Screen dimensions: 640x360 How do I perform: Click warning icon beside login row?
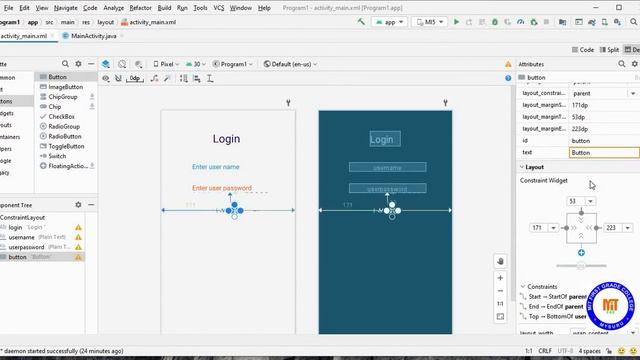[x=78, y=227]
